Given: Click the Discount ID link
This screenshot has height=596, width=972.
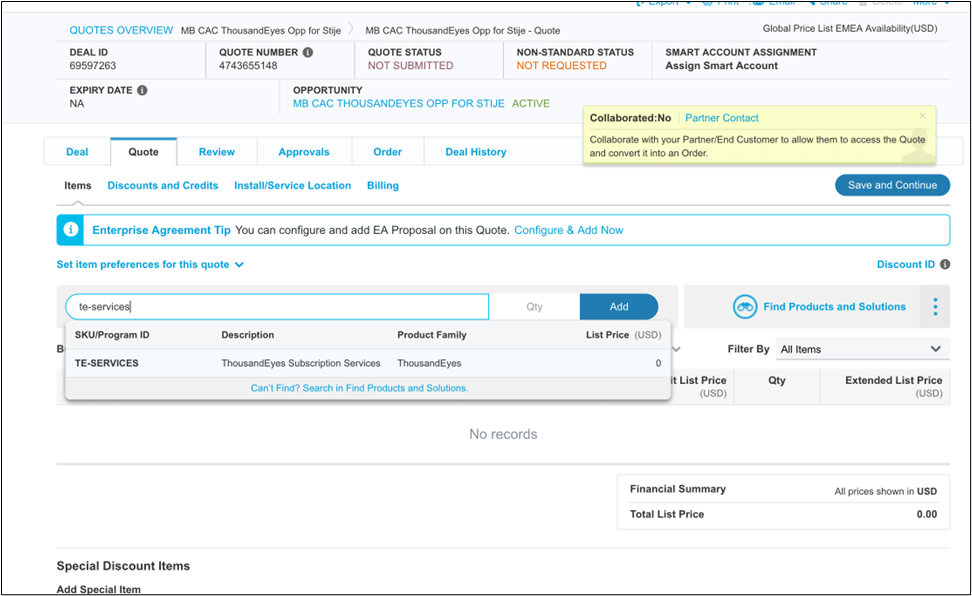Looking at the screenshot, I should (x=906, y=264).
